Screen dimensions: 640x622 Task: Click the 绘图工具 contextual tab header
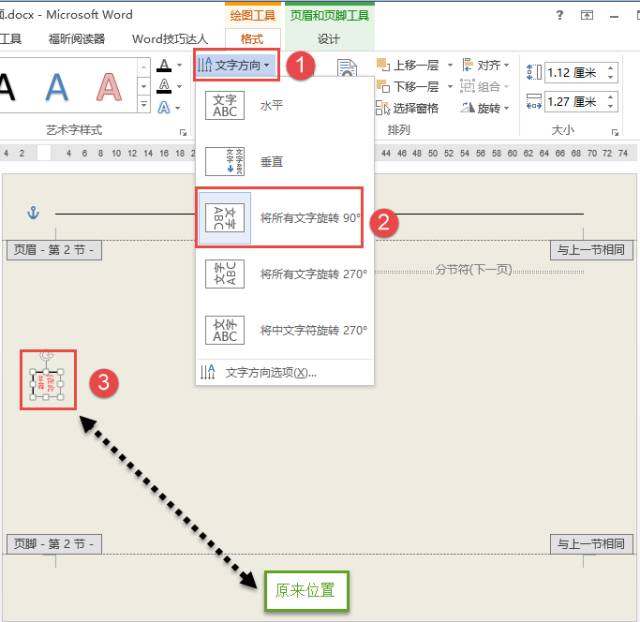tap(252, 16)
